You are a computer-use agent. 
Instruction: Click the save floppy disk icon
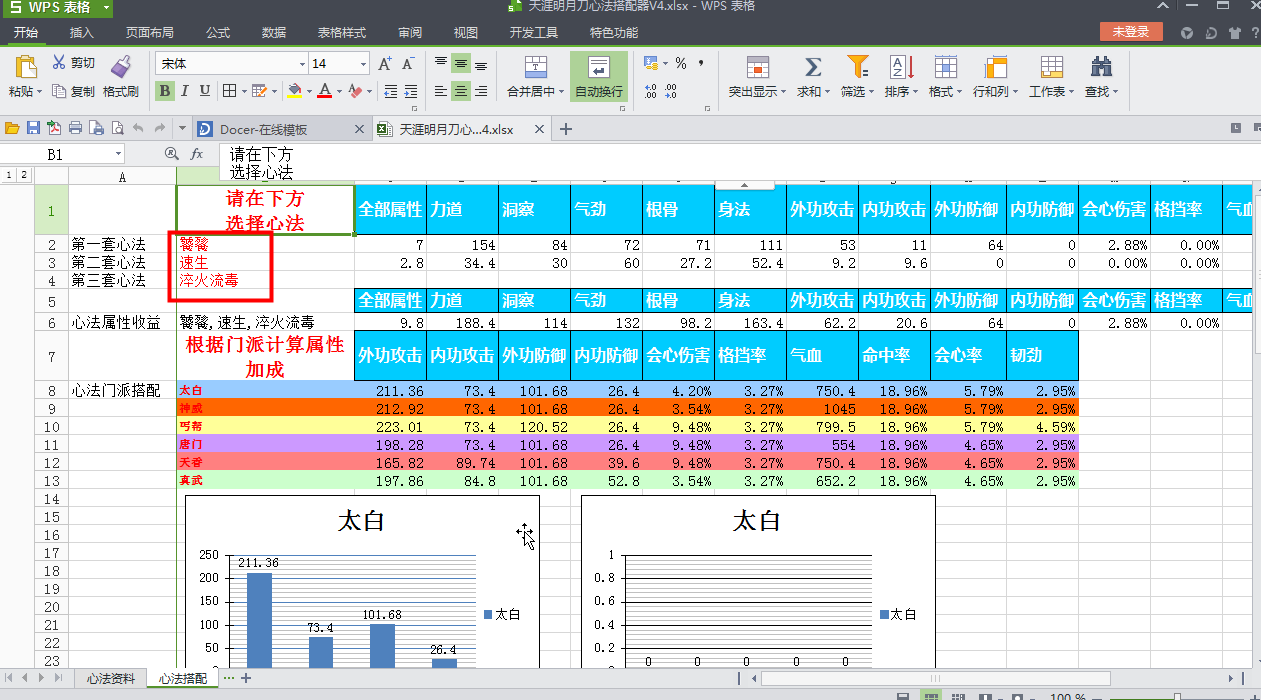pos(33,128)
